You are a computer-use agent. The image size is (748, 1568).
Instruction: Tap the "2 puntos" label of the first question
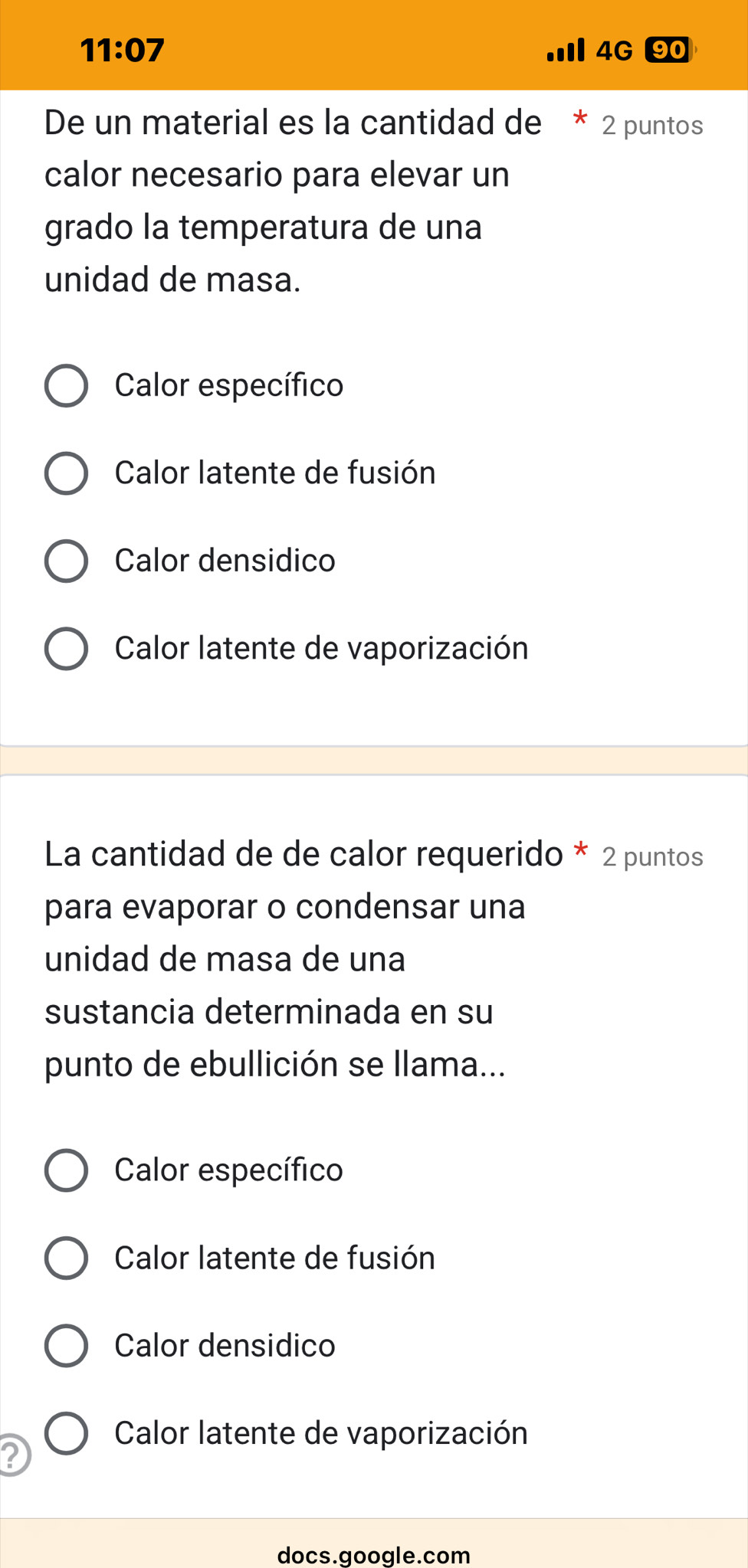coord(652,126)
